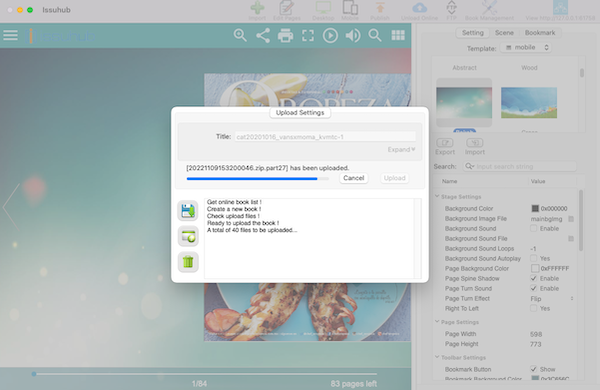Click the upload progress bar
The image size is (600, 390).
pyautogui.click(x=258, y=178)
